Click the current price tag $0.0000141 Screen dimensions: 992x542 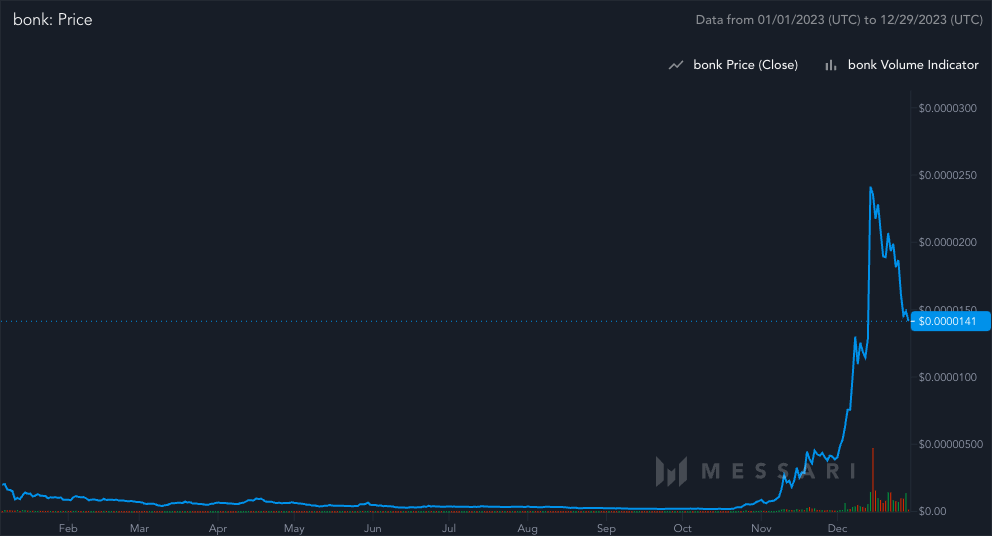[x=950, y=321]
